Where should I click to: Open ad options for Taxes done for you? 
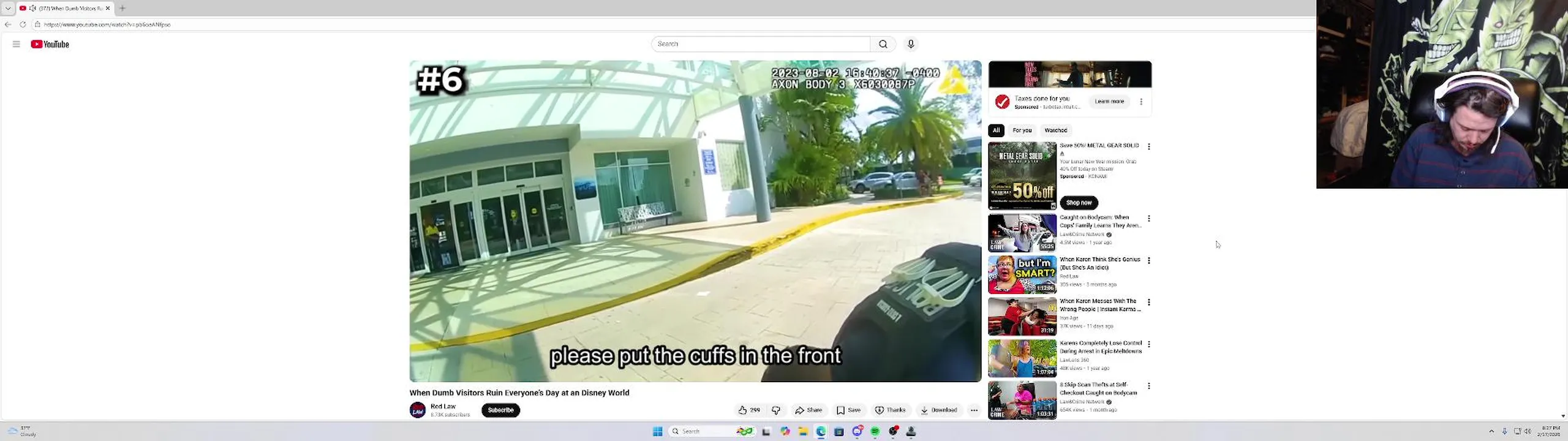[x=1141, y=102]
